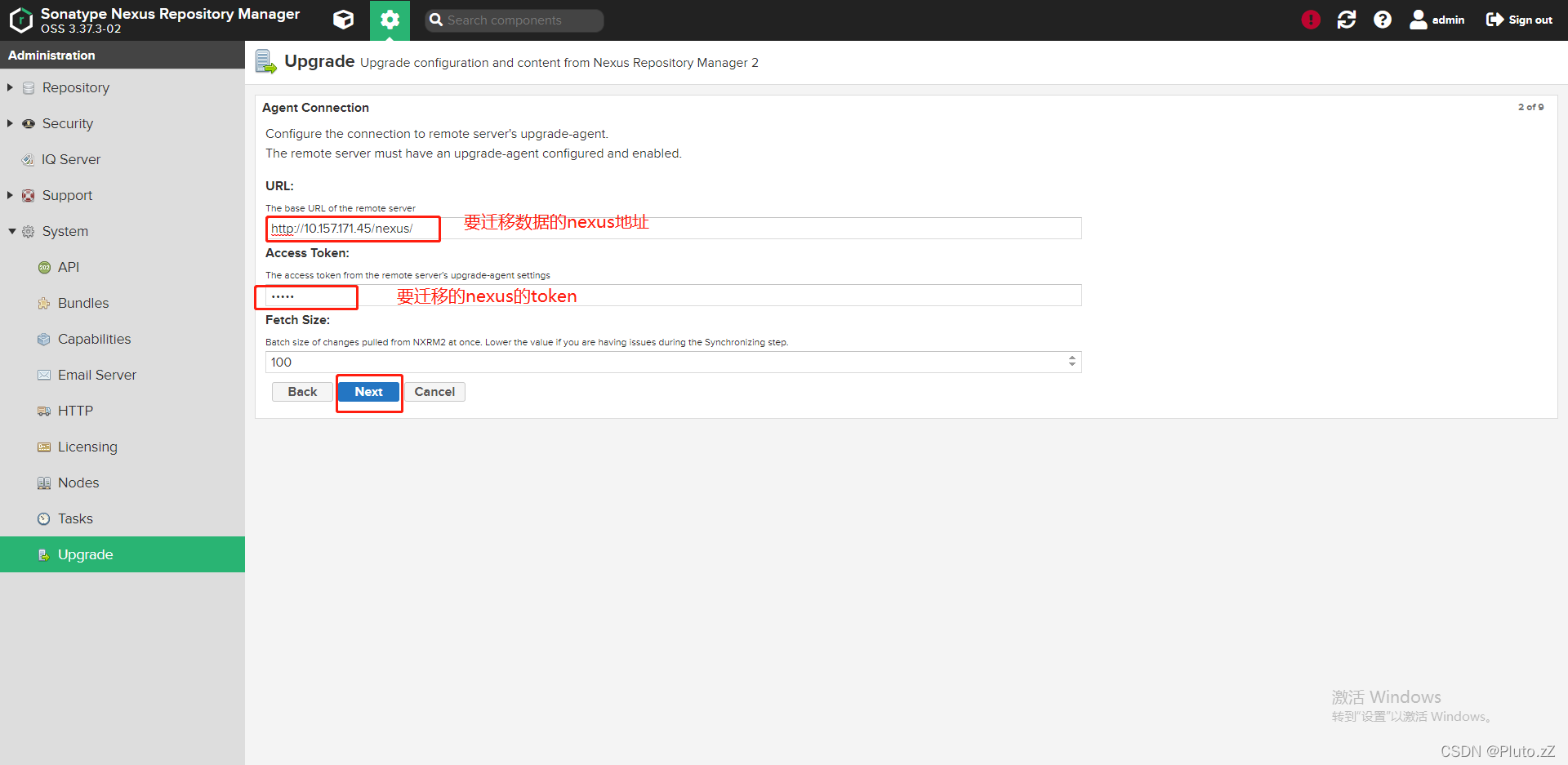Click the Tasks clock icon
This screenshot has height=765, width=1568.
[44, 518]
